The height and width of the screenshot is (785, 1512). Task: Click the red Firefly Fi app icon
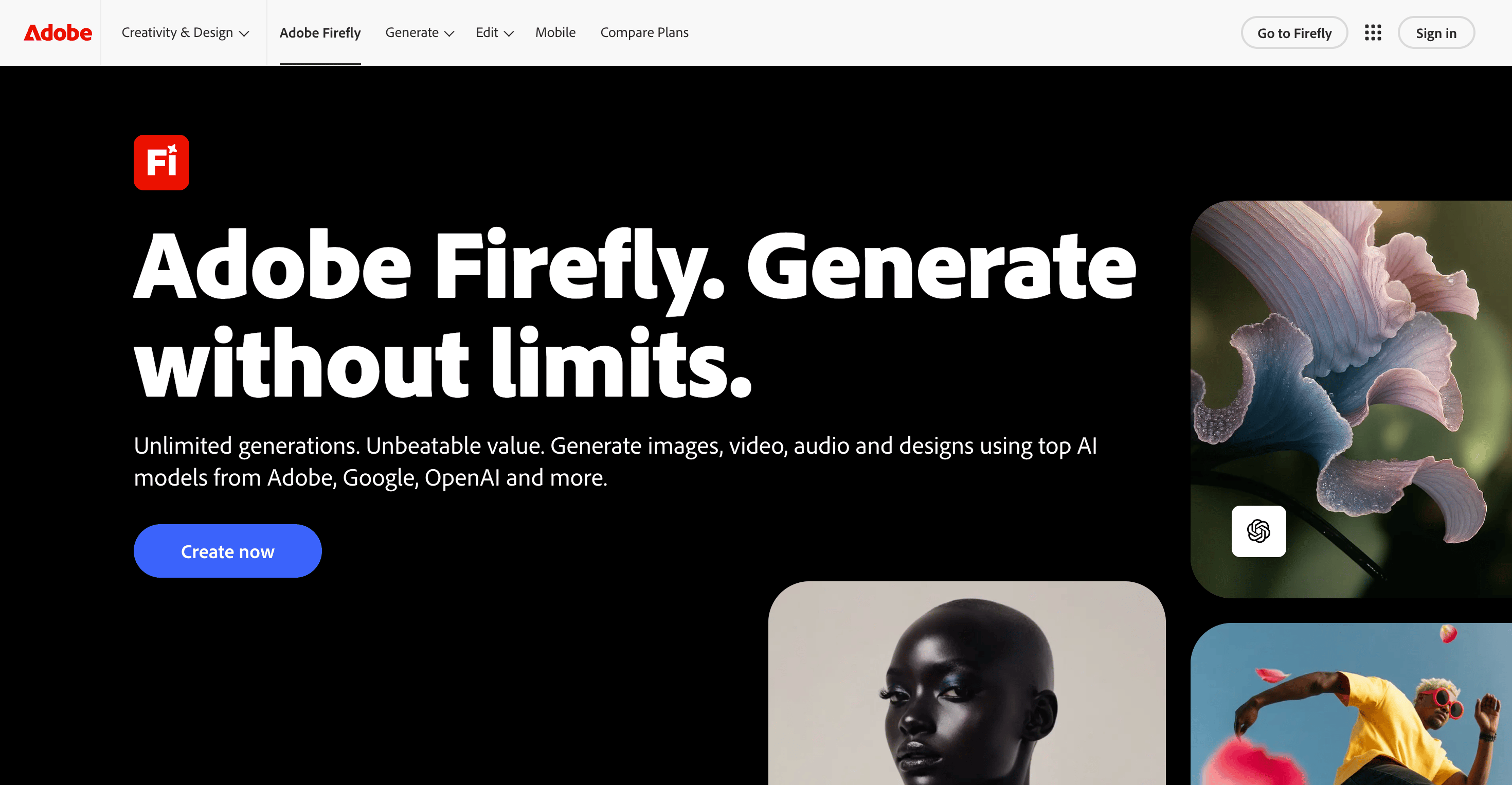(x=161, y=163)
